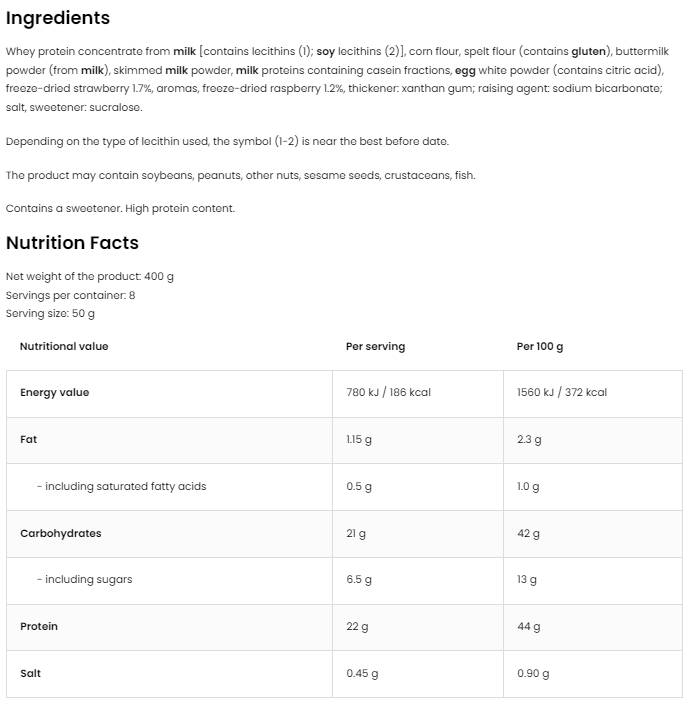The width and height of the screenshot is (694, 708).
Task: Click the net weight 400 g line
Action: [90, 277]
